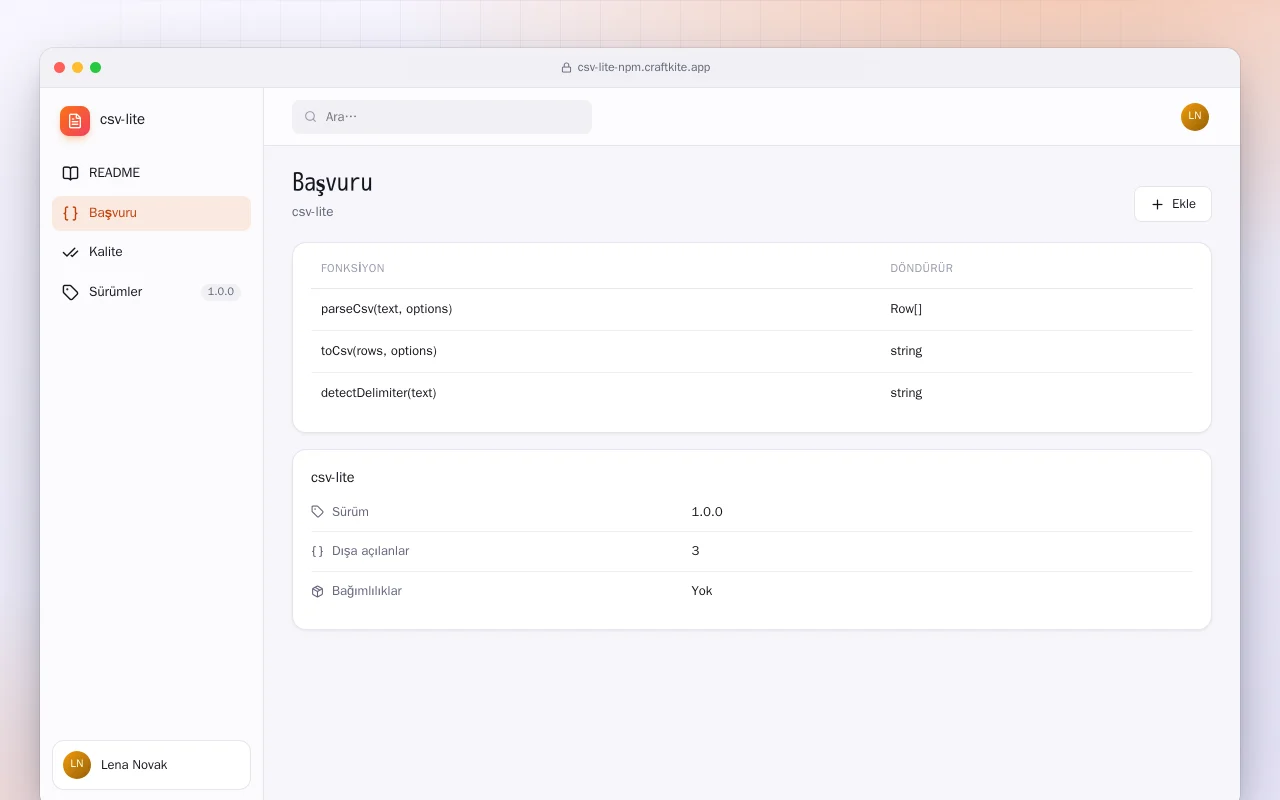Click the Sürümler tag icon
The width and height of the screenshot is (1280, 800).
tap(70, 292)
